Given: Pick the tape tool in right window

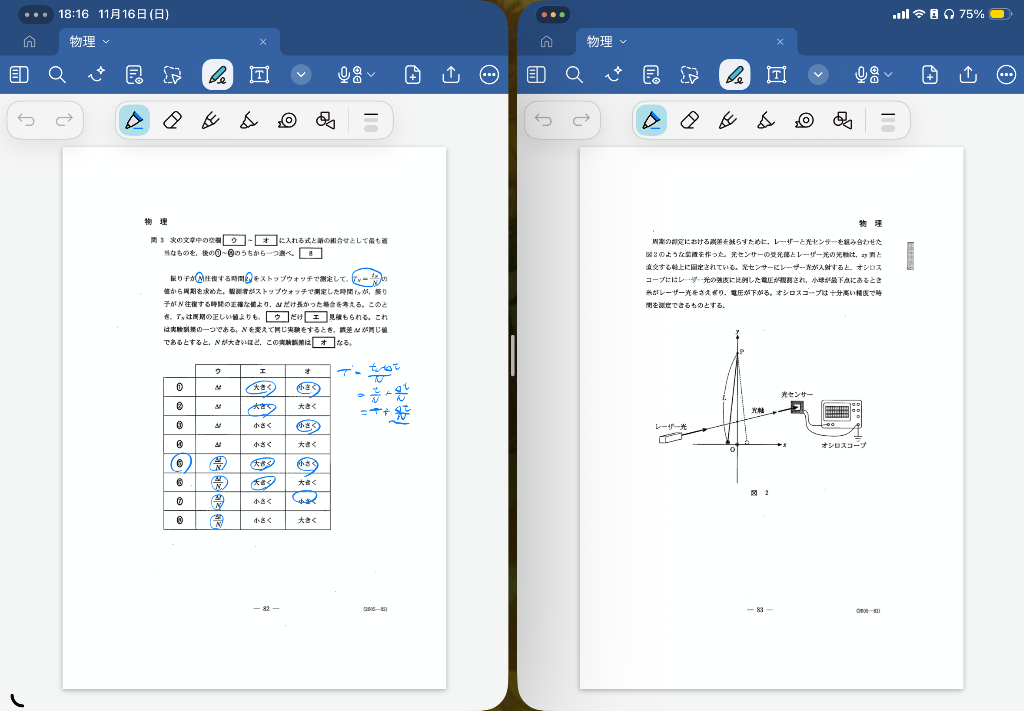Looking at the screenshot, I should click(804, 121).
